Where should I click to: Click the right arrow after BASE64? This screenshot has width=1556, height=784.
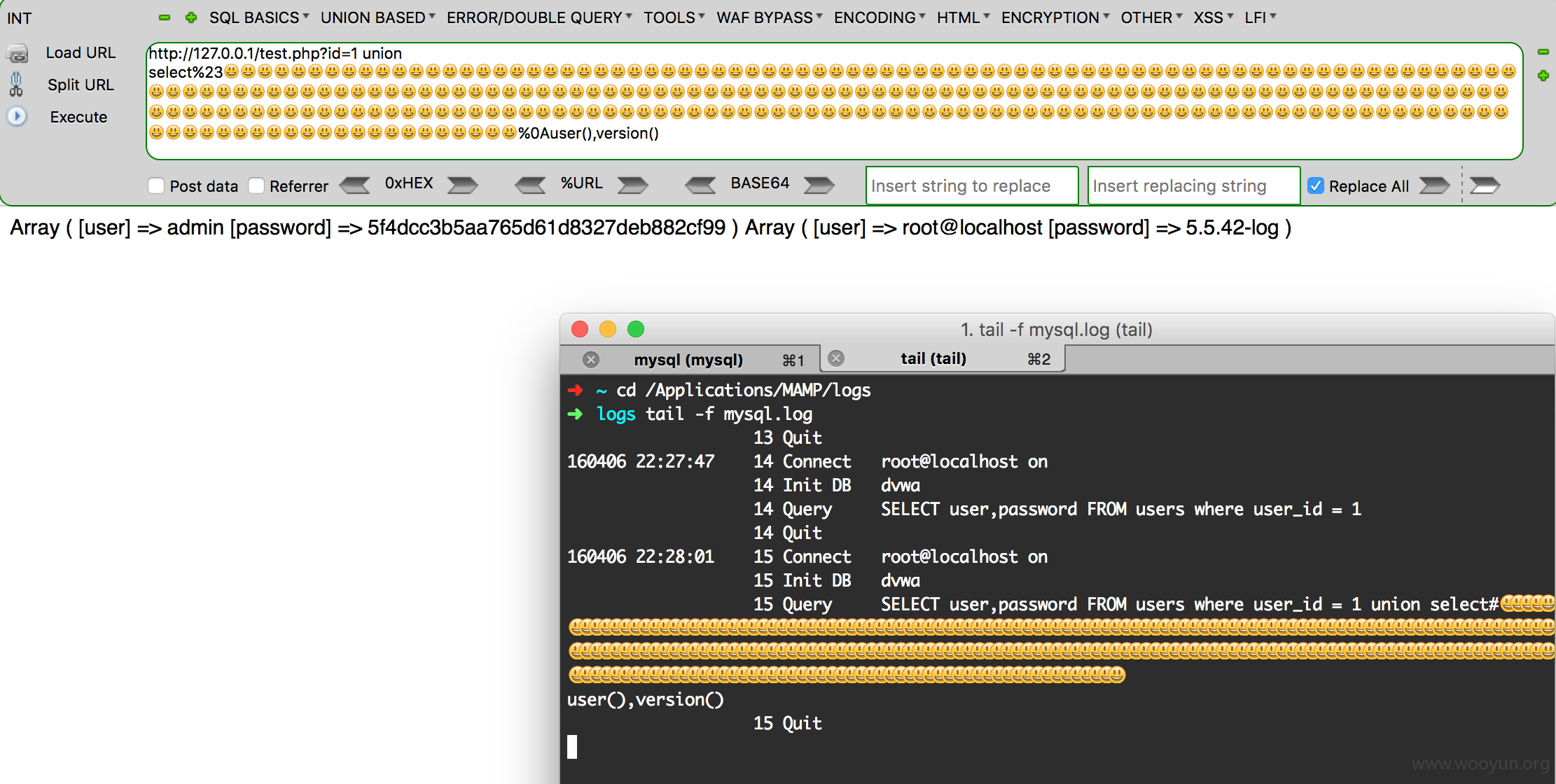(x=819, y=185)
